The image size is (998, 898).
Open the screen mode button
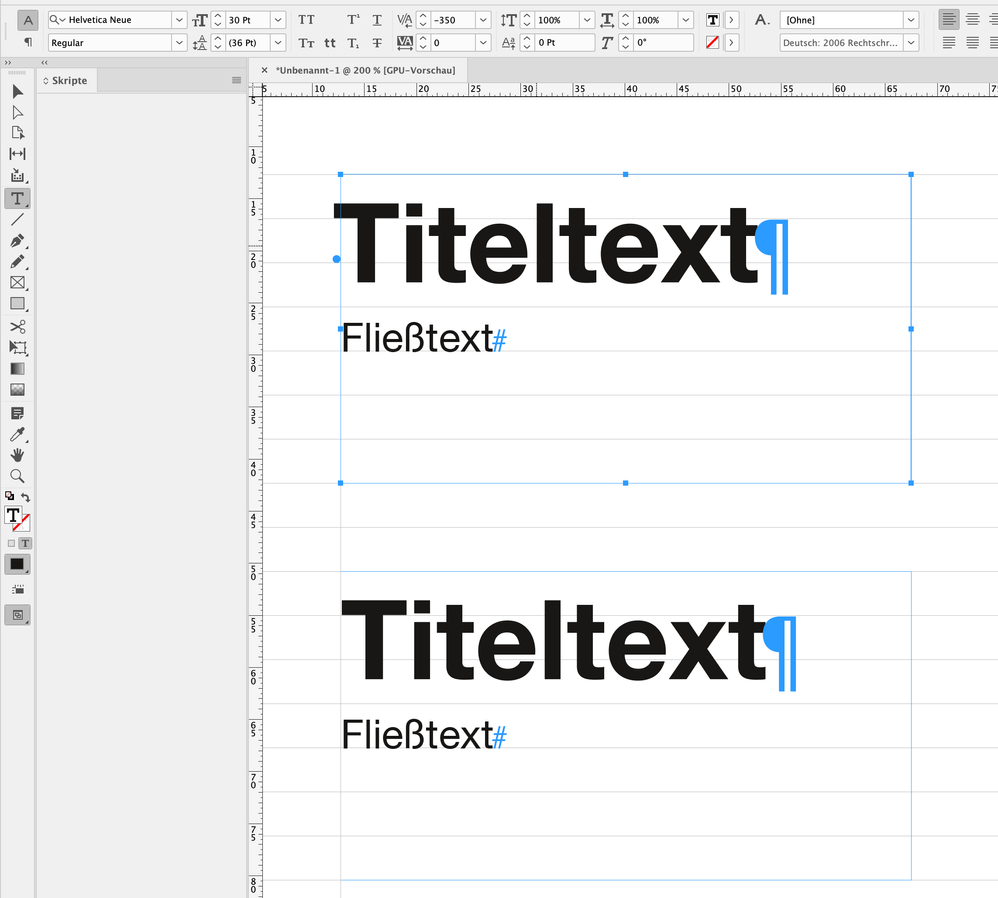(17, 615)
